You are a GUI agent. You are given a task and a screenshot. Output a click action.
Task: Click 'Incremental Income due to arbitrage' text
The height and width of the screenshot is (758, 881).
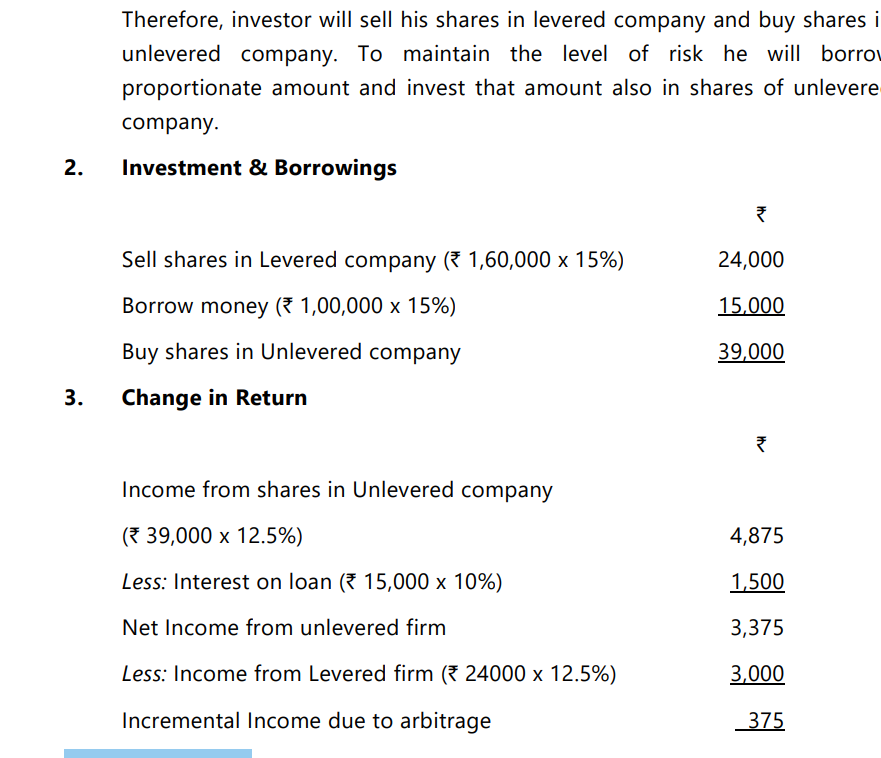(306, 720)
